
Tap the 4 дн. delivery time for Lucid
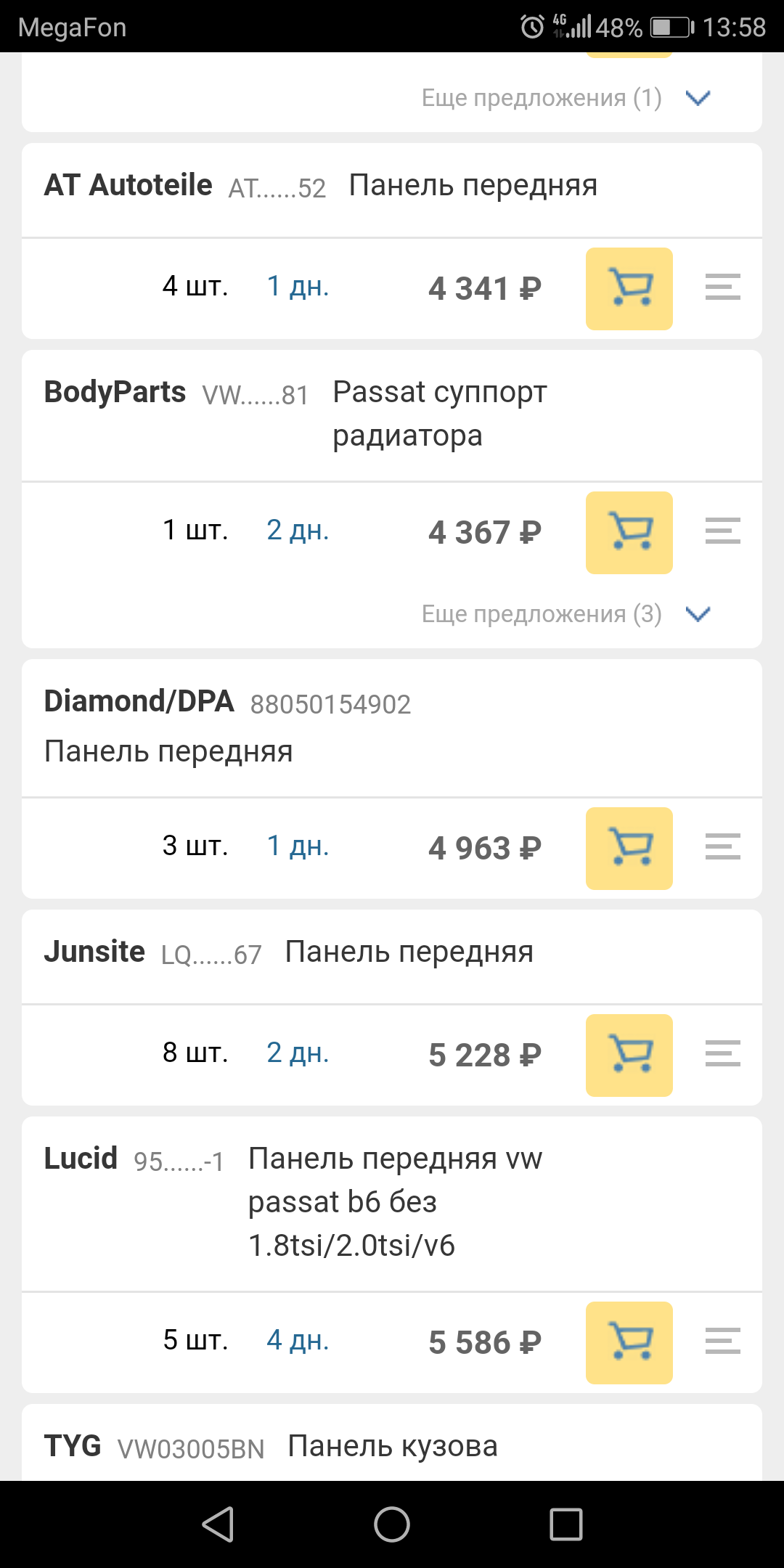tap(298, 1341)
